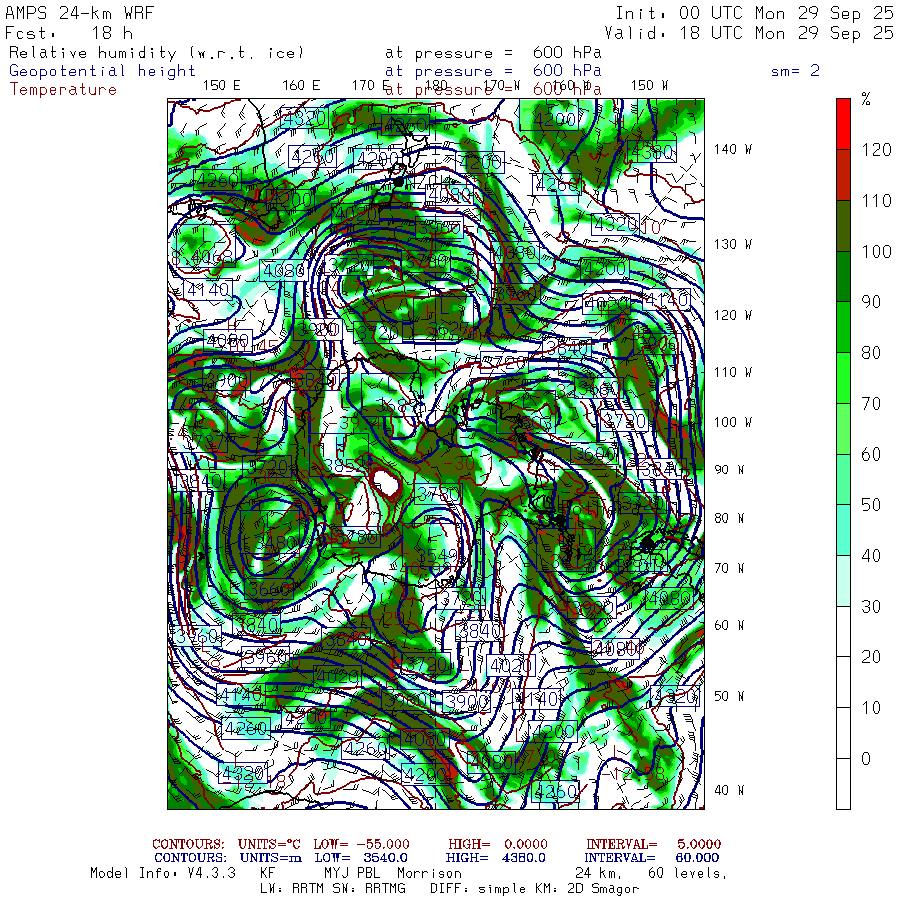The image size is (900, 900).
Task: Click the colorbar '%' unit symbol
Action: coord(866,99)
